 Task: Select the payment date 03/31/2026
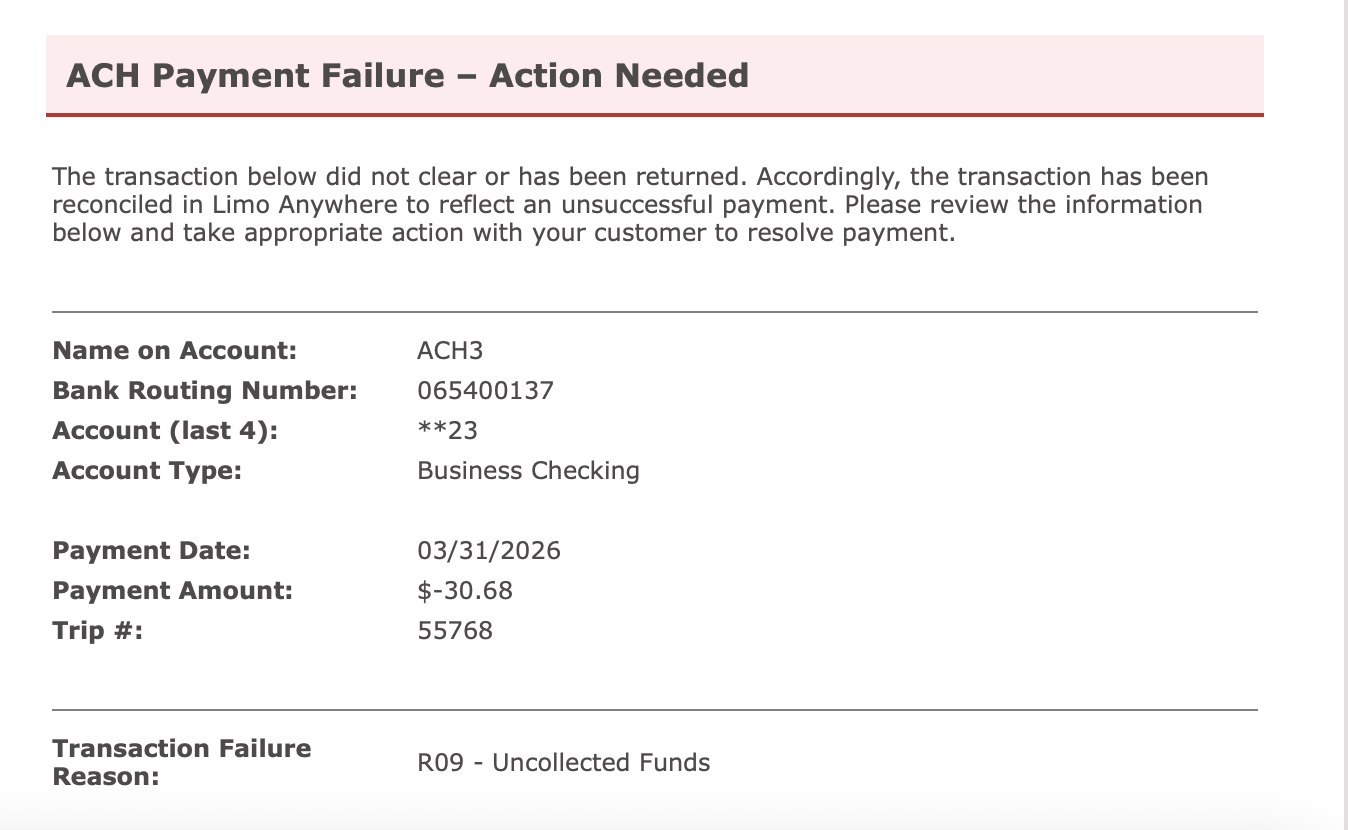tap(489, 551)
